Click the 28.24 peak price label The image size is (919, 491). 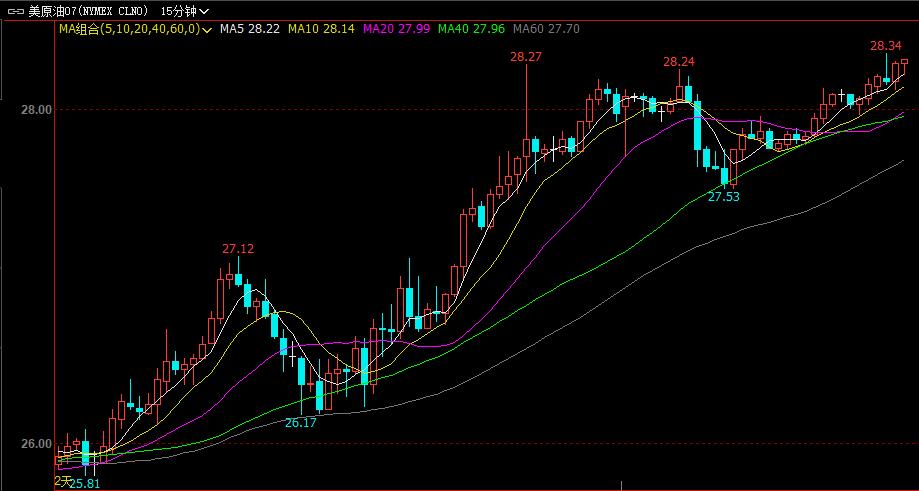(x=678, y=62)
